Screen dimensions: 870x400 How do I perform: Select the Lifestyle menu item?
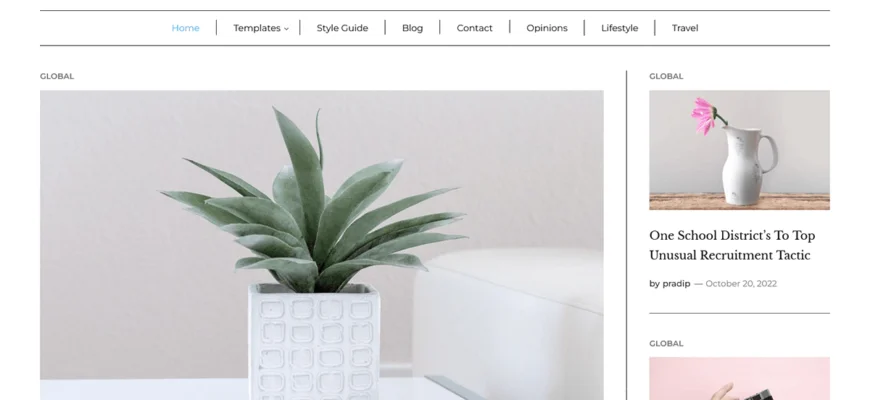619,28
